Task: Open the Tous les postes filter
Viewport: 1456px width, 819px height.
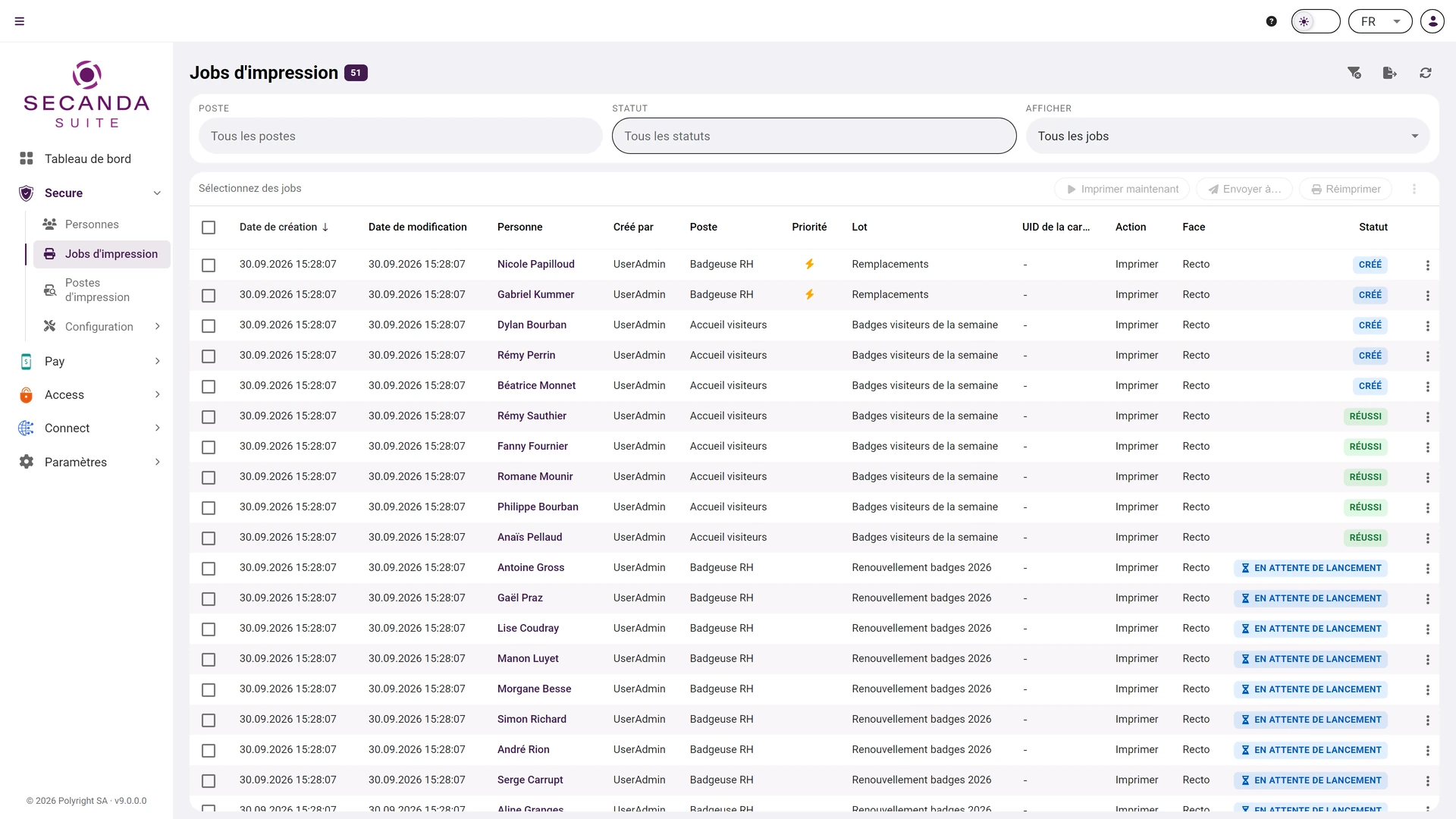Action: pyautogui.click(x=400, y=136)
